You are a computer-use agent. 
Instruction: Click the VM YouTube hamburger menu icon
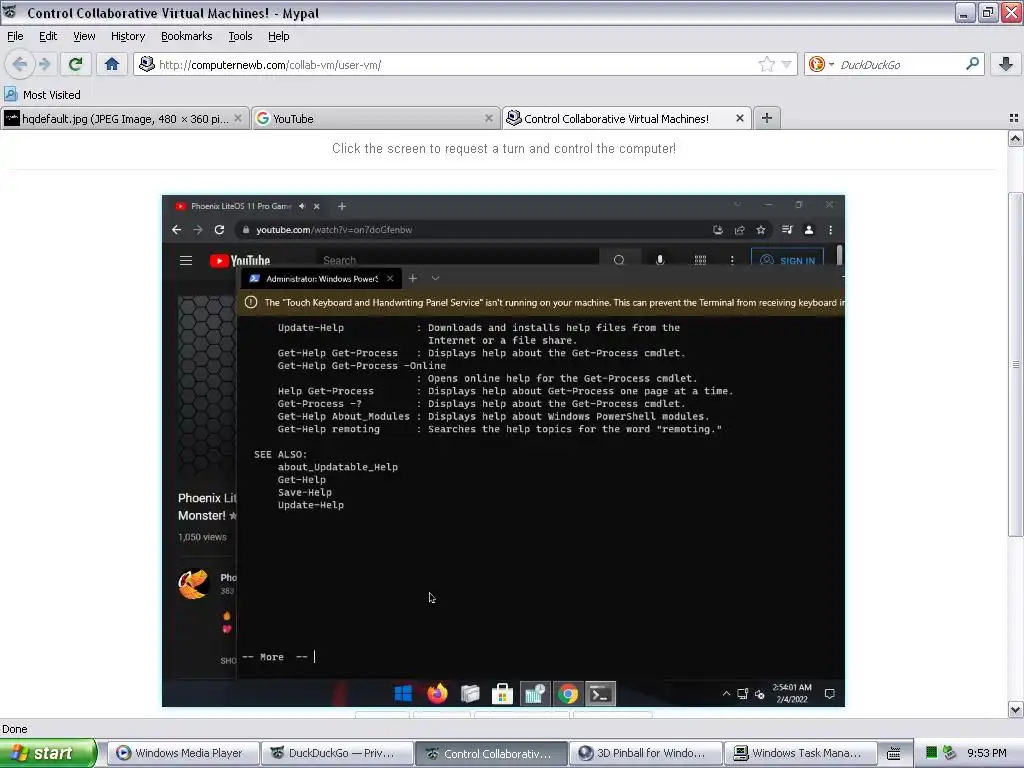point(185,261)
